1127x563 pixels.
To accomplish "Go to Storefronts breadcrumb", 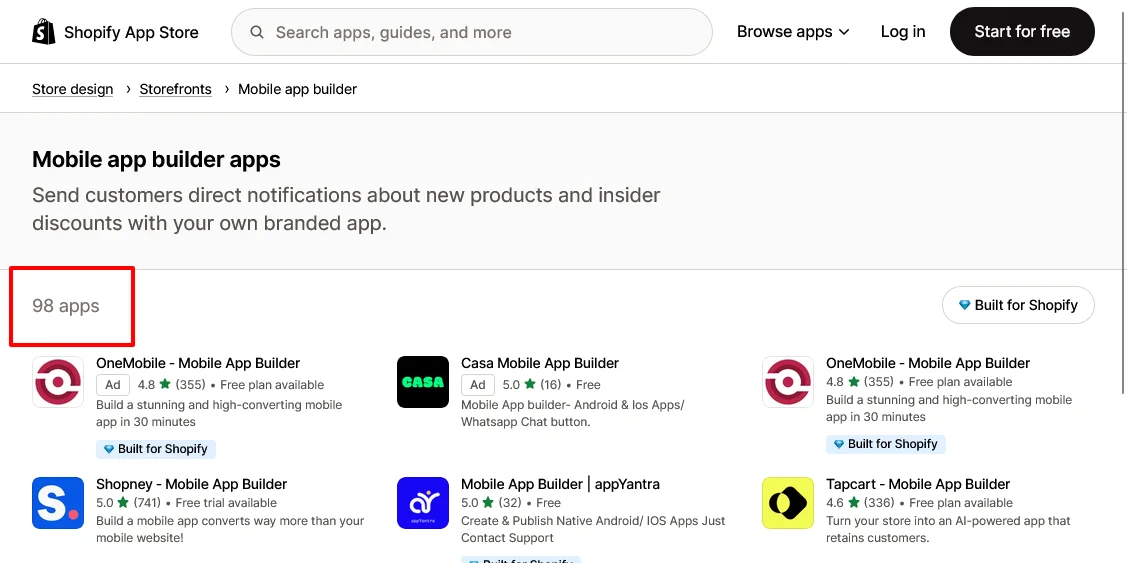I will [x=175, y=89].
